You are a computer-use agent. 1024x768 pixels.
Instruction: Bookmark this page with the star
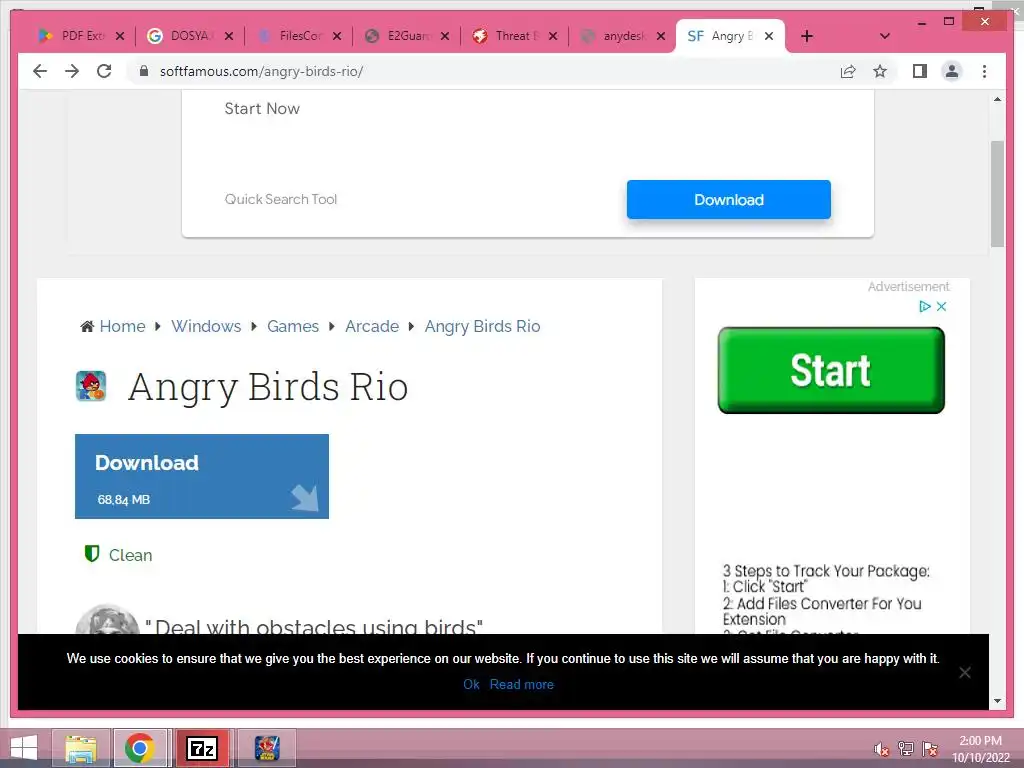click(x=880, y=71)
